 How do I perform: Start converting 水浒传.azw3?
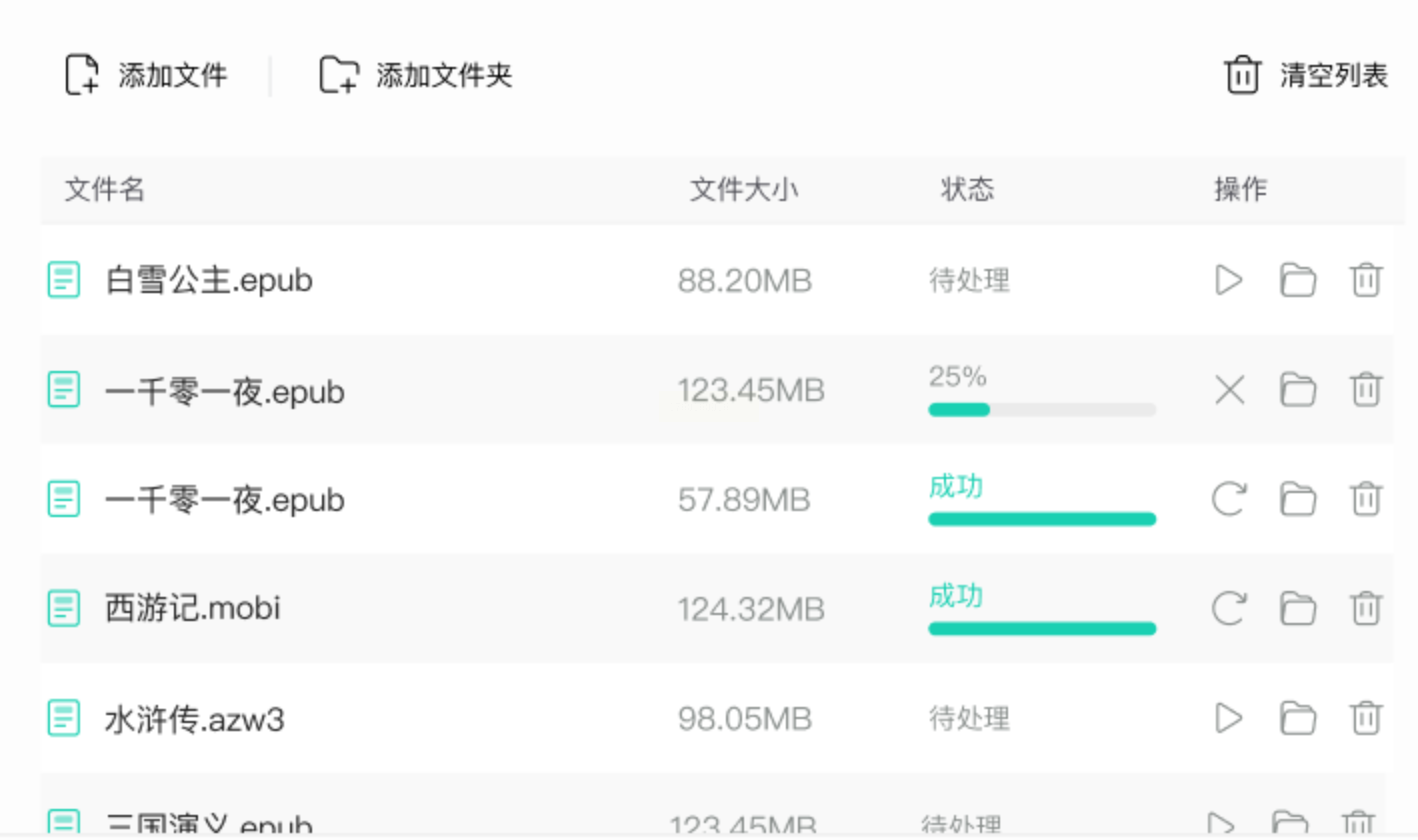point(1228,717)
